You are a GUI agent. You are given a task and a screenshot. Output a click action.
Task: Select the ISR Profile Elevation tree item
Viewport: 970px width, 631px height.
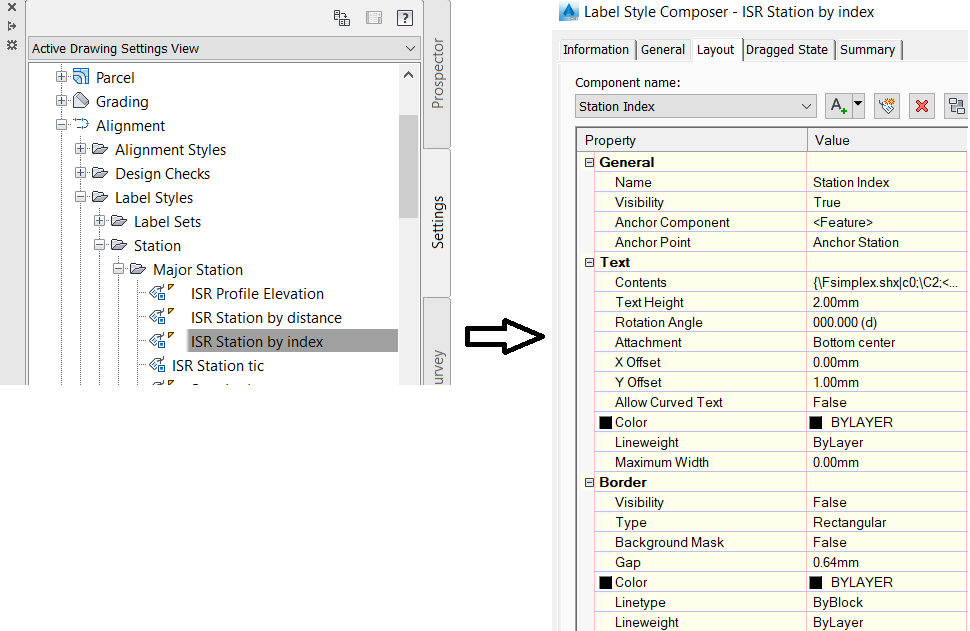point(257,293)
